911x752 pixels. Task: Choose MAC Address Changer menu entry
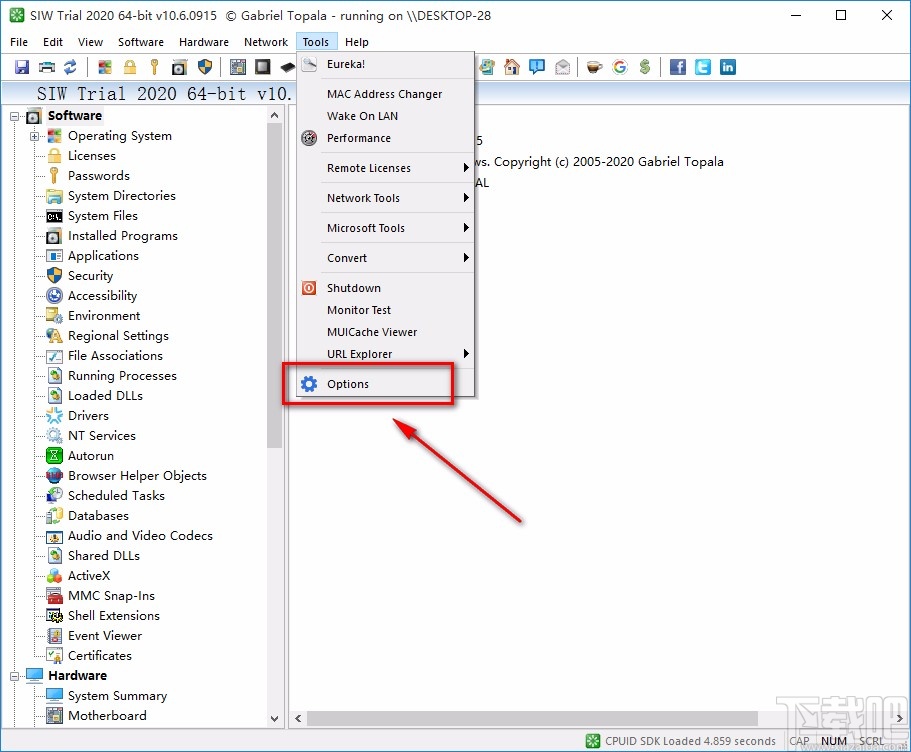(x=384, y=94)
